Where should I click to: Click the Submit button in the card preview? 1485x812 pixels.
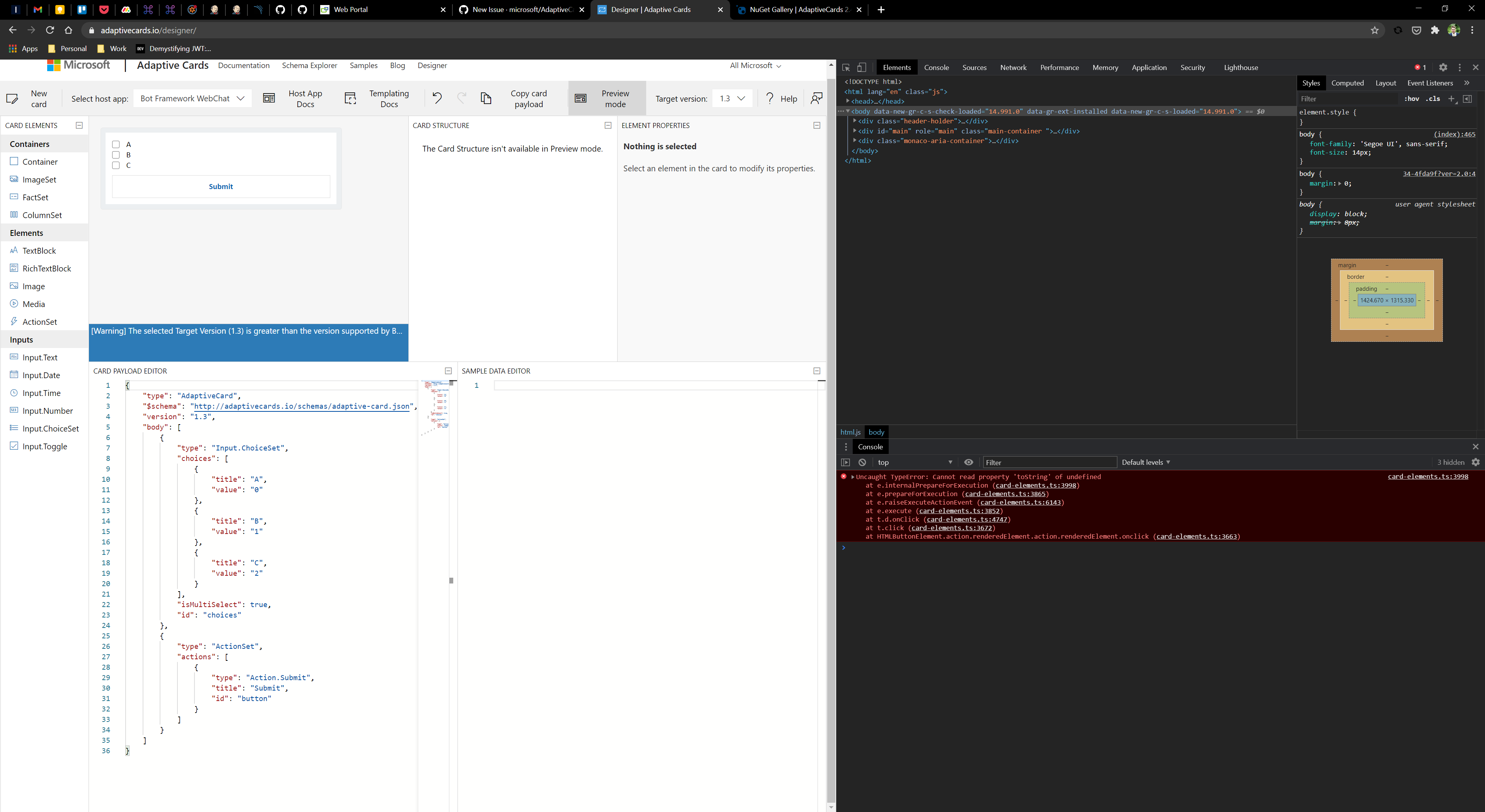(x=221, y=186)
